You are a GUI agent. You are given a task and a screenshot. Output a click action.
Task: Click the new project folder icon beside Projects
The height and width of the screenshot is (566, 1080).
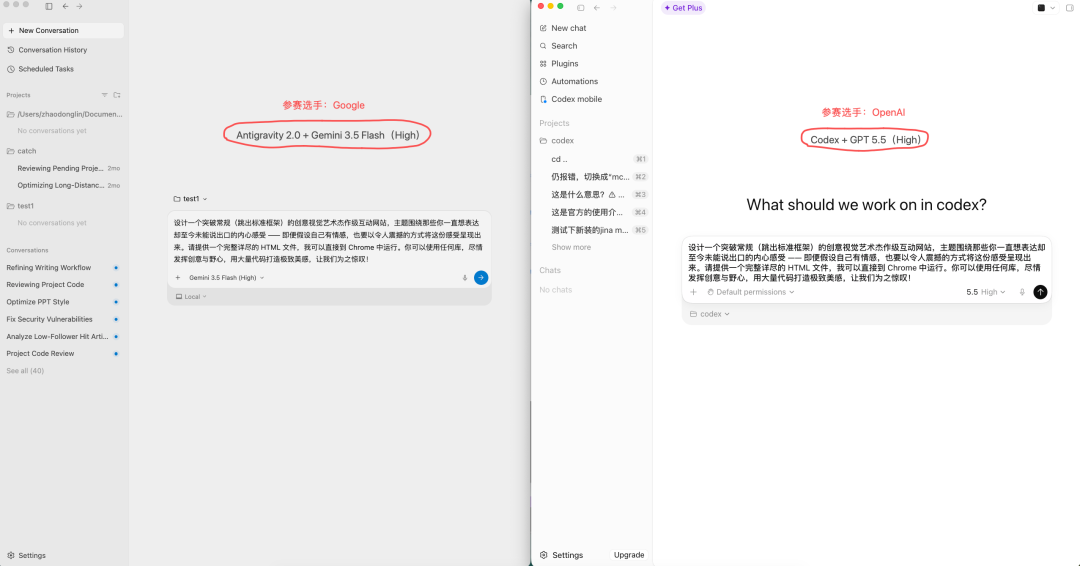[117, 95]
